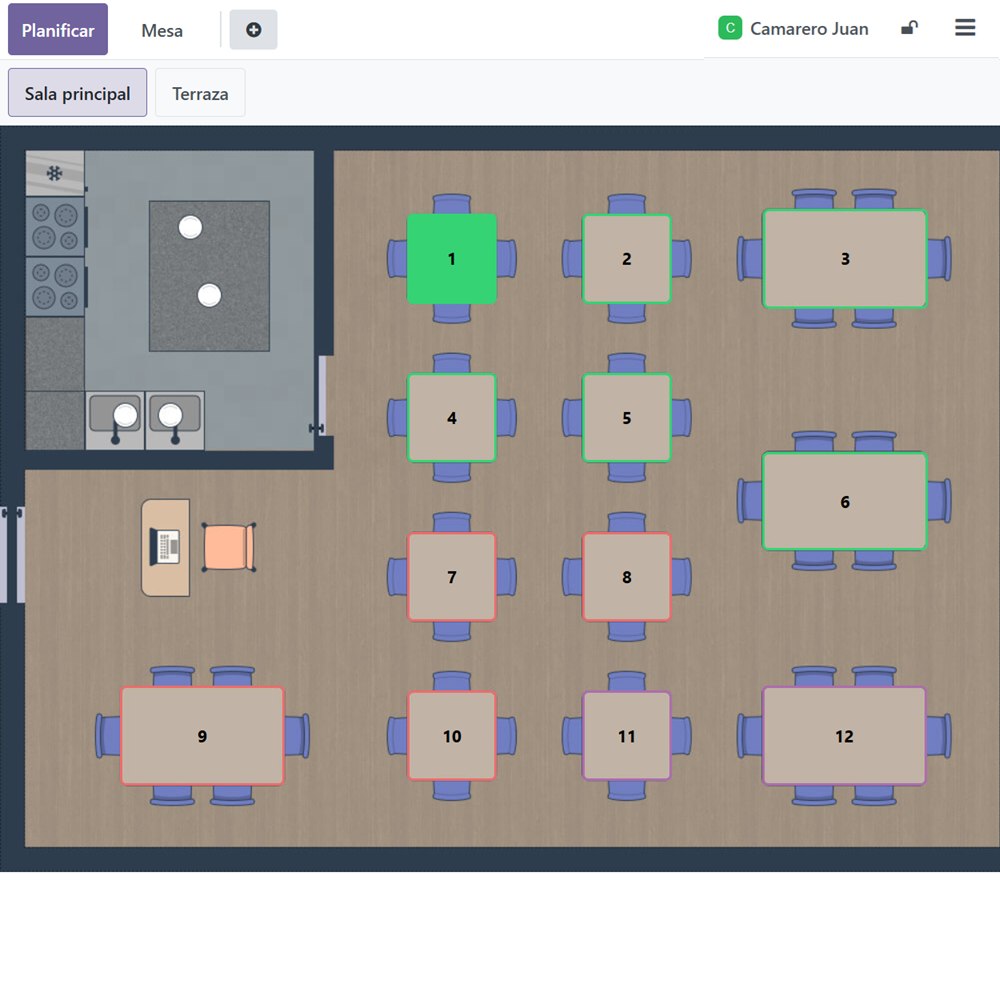This screenshot has height=1000, width=1000.
Task: Select the Sala principal tab
Action: pos(78,94)
